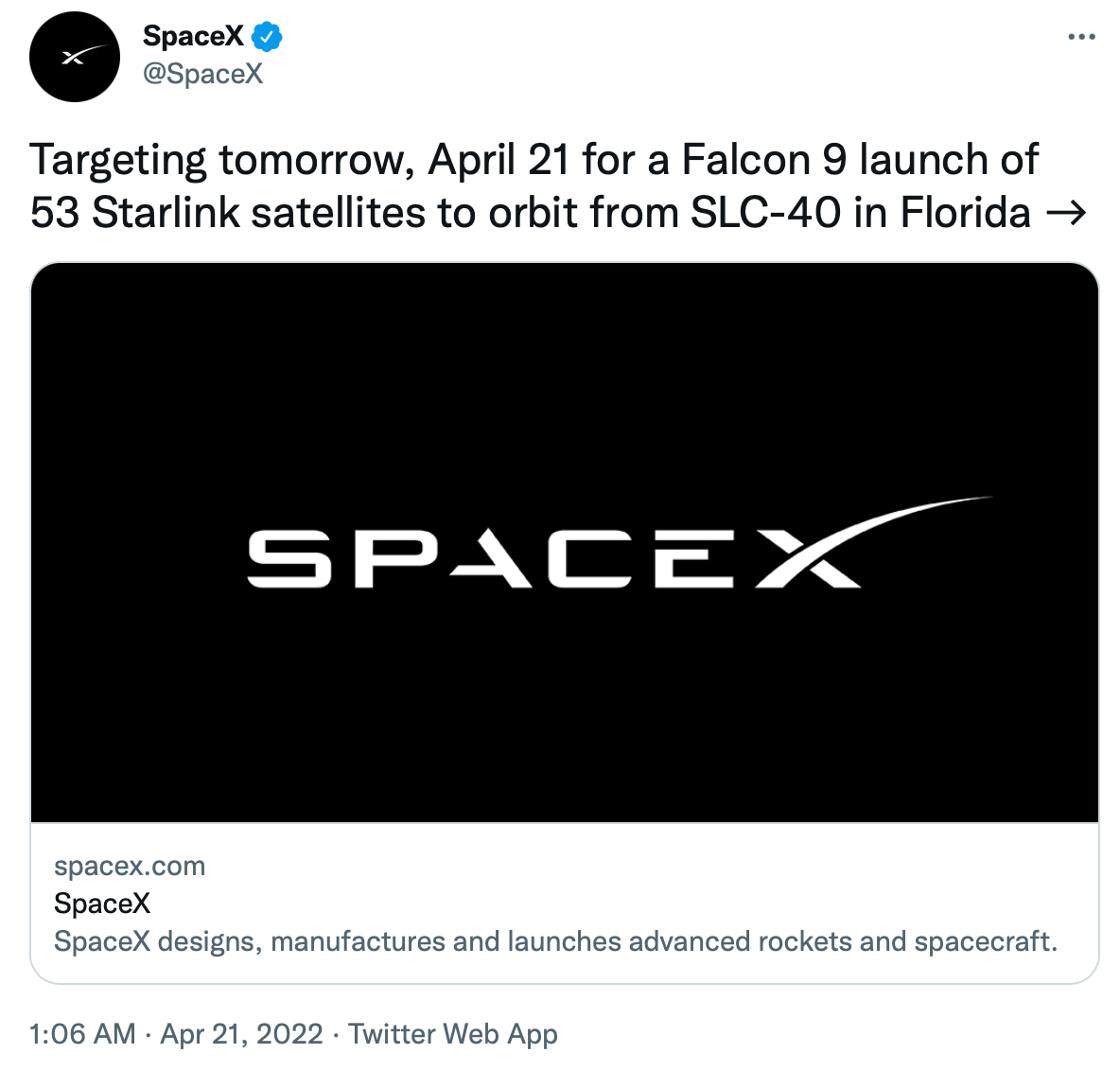The image size is (1120, 1071).
Task: Click the arrow ending the tweet text
Action: 1066,213
